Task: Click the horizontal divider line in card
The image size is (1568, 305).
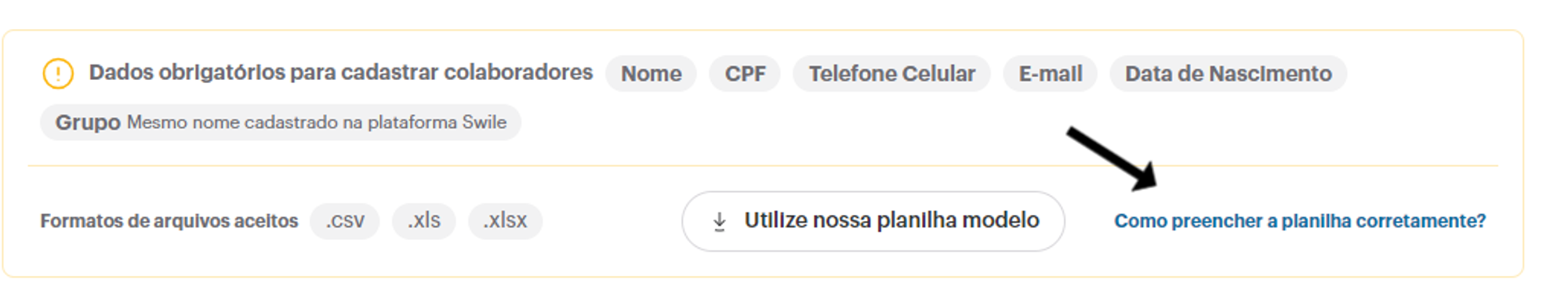Action: tap(763, 165)
